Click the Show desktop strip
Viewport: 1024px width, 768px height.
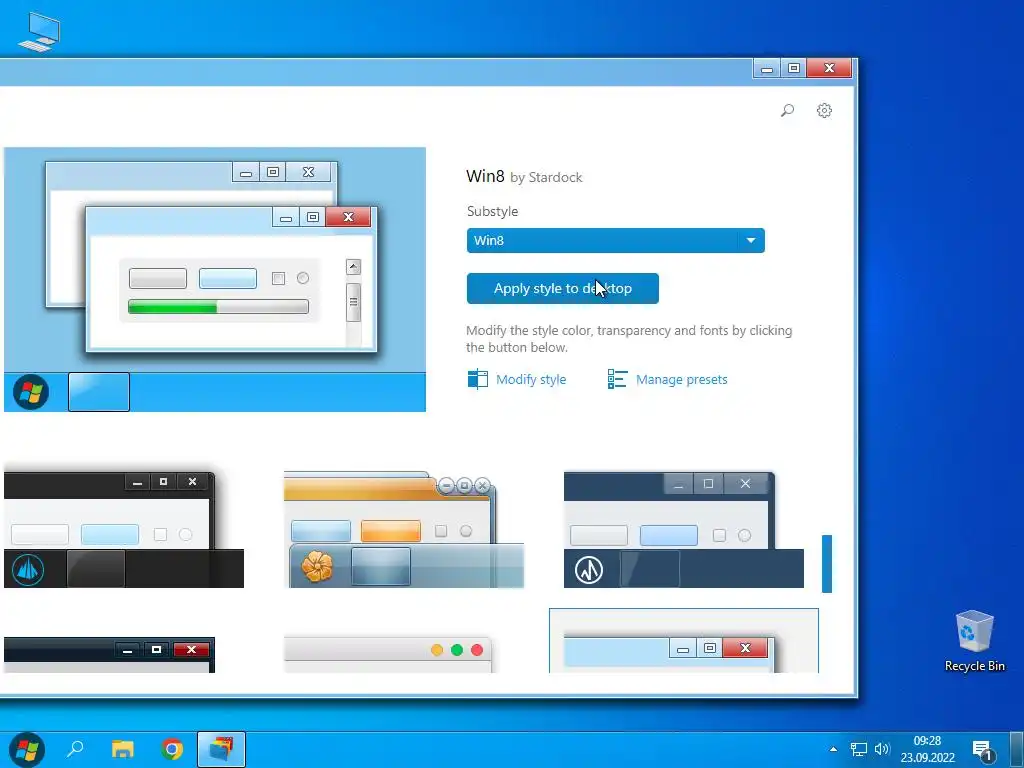coord(1017,750)
